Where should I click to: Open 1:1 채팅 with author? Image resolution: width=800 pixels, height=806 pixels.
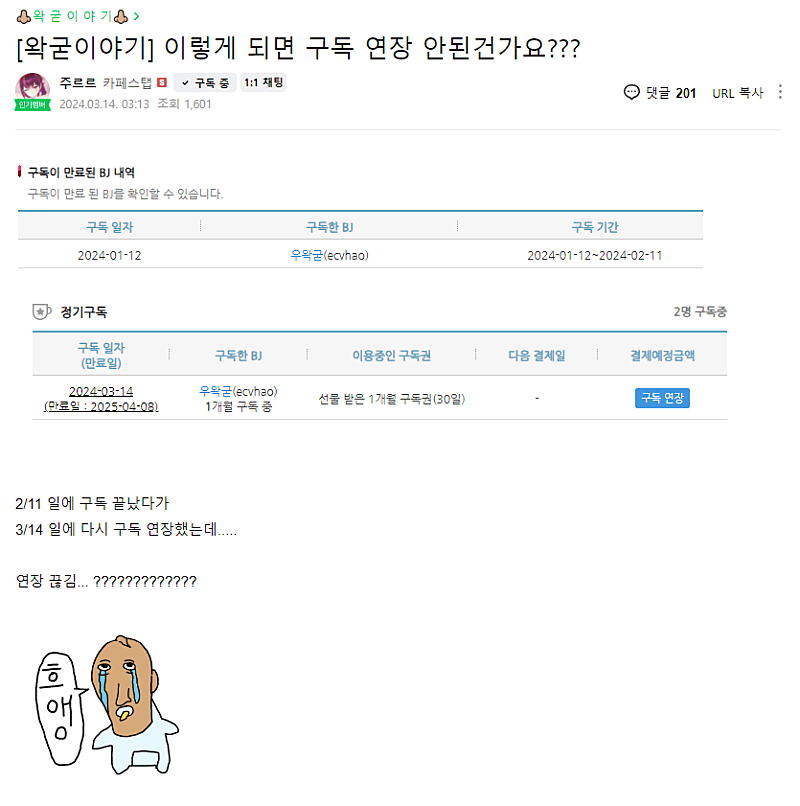(x=263, y=82)
